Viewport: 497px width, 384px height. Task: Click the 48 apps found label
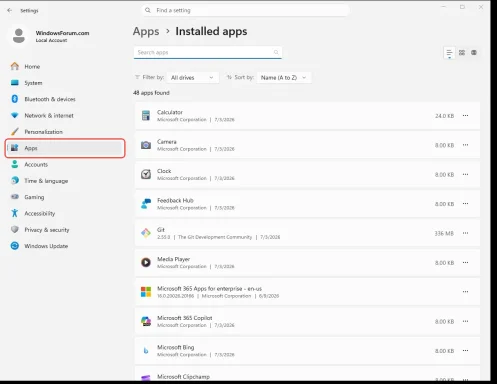[151, 93]
